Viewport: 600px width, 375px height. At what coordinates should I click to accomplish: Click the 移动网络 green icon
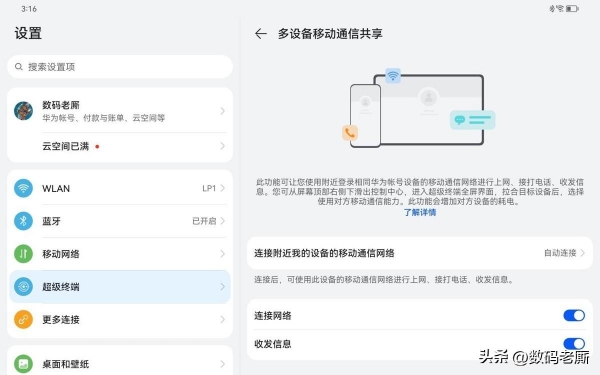(23, 254)
